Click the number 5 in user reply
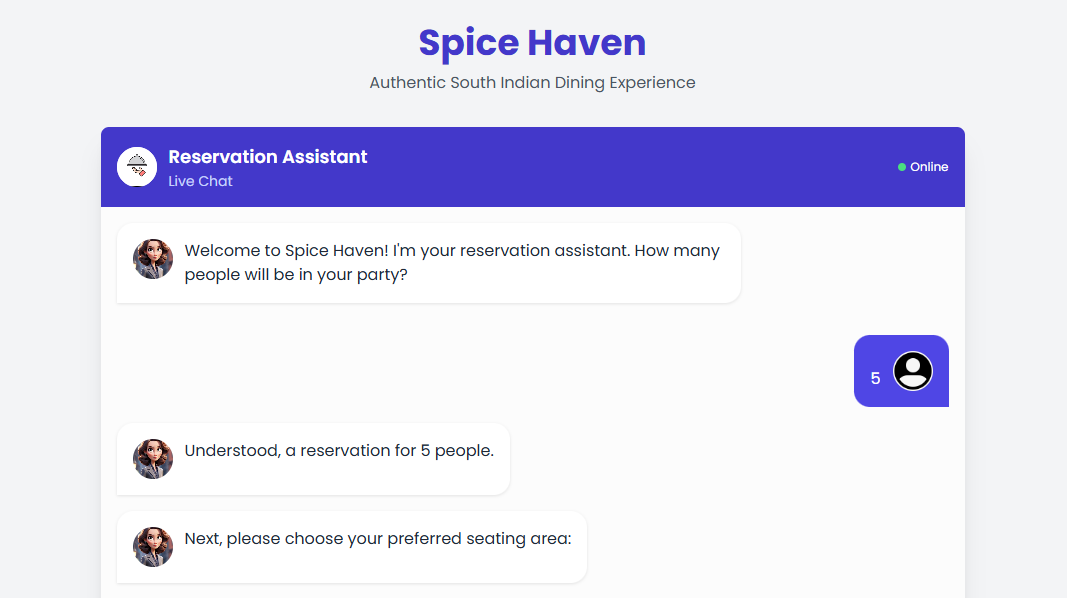 click(875, 378)
